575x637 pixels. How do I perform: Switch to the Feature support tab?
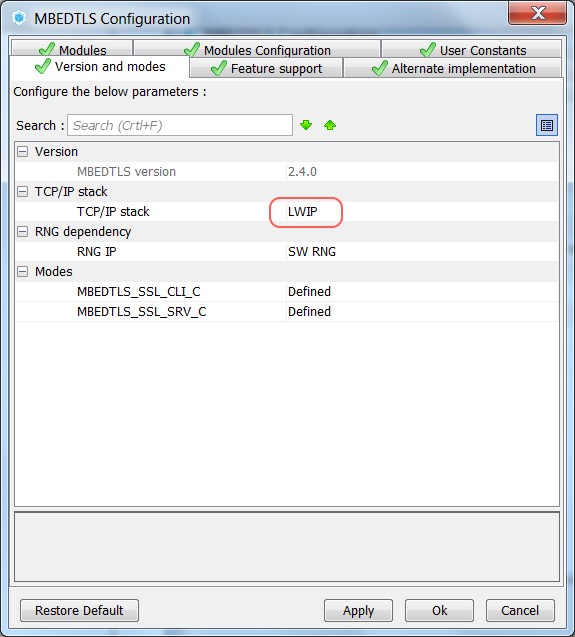(x=266, y=68)
